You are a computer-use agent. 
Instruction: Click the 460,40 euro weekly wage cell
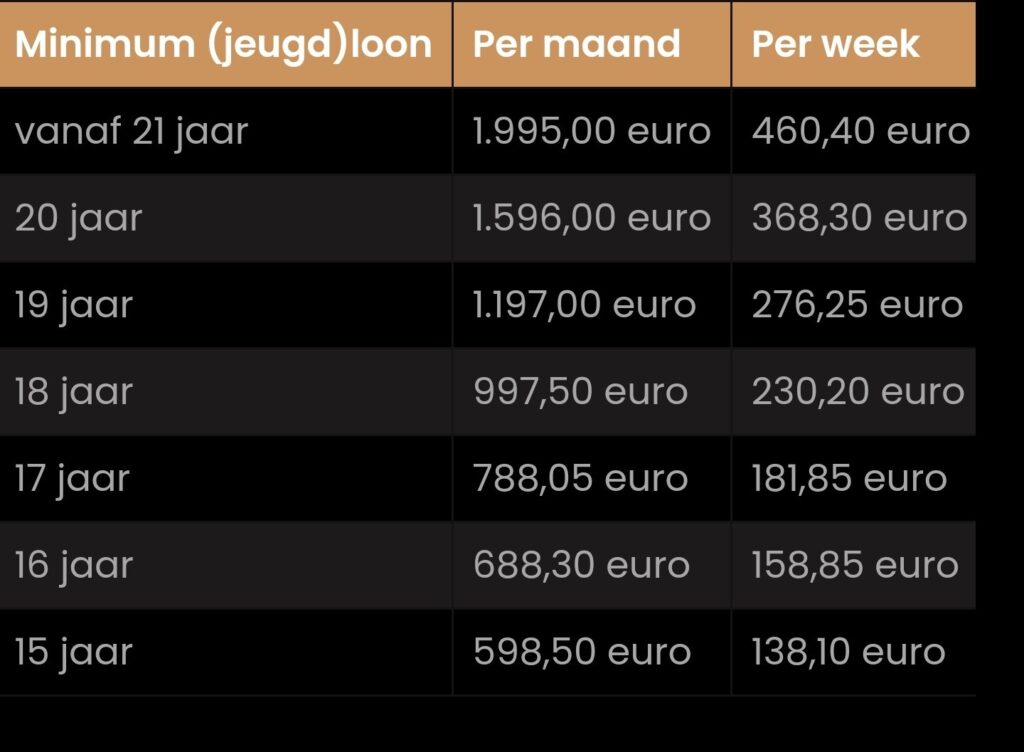pyautogui.click(x=860, y=131)
